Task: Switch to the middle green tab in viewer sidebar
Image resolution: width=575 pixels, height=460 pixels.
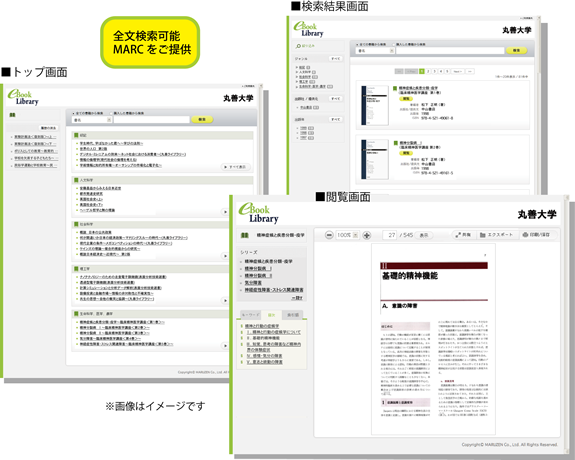Action: [271, 315]
